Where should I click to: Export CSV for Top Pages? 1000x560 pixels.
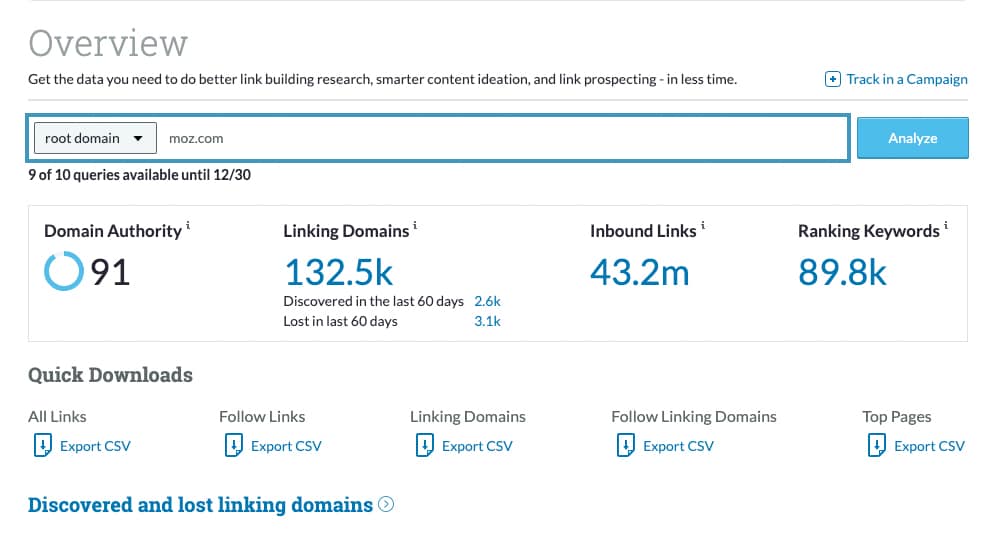pyautogui.click(x=929, y=446)
